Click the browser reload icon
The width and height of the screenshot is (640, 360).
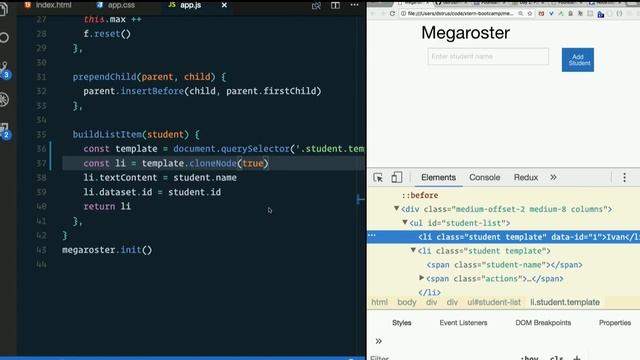pyautogui.click(x=392, y=13)
